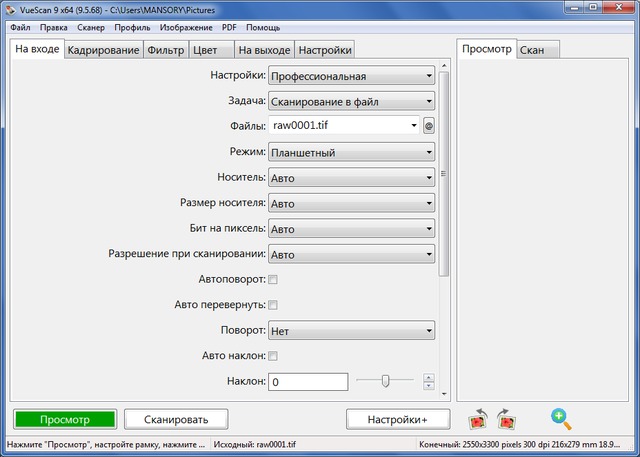Click the VueScan application icon in title bar
This screenshot has height=457, width=640.
11,9
